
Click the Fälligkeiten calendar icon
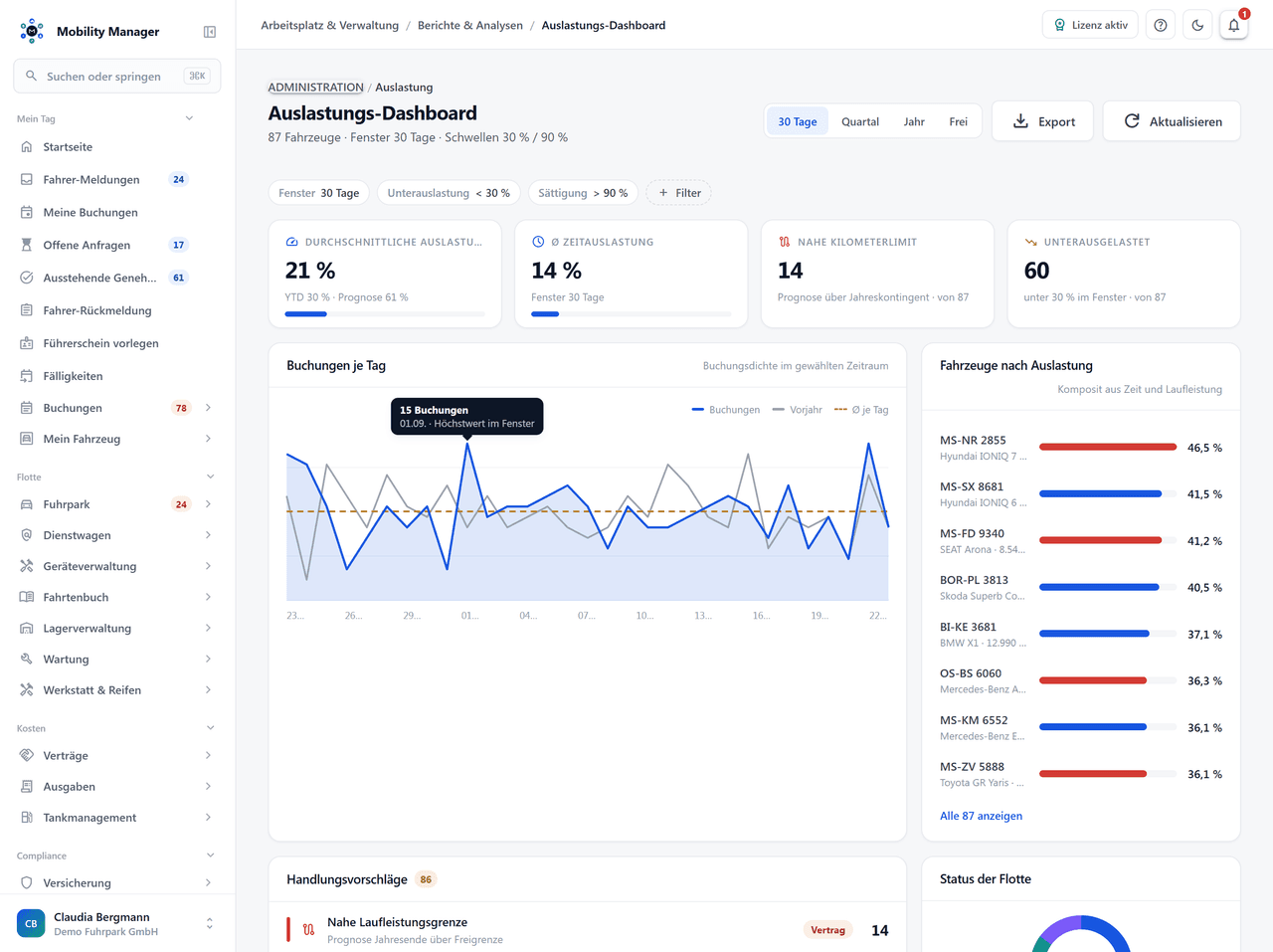point(27,376)
